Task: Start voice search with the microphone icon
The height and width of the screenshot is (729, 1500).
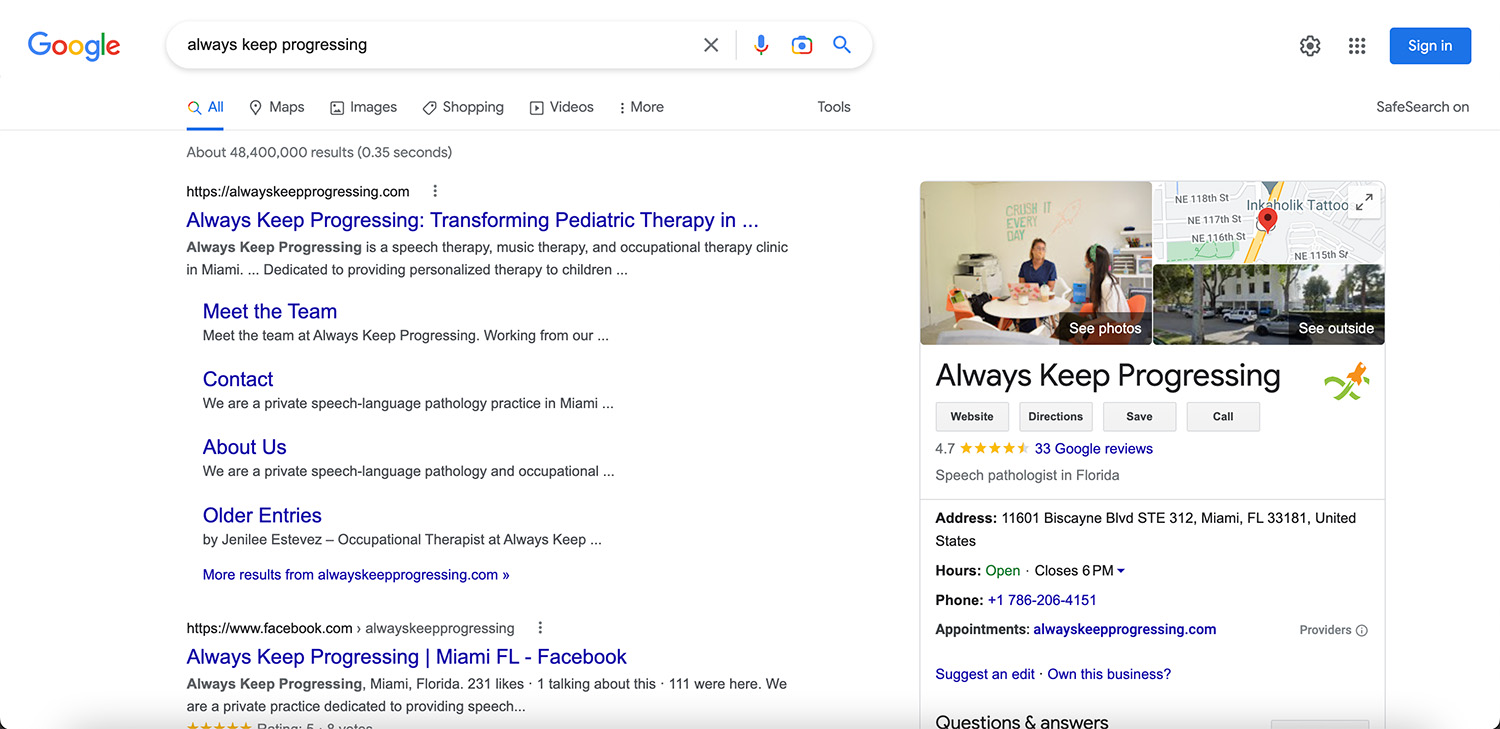Action: pyautogui.click(x=761, y=45)
